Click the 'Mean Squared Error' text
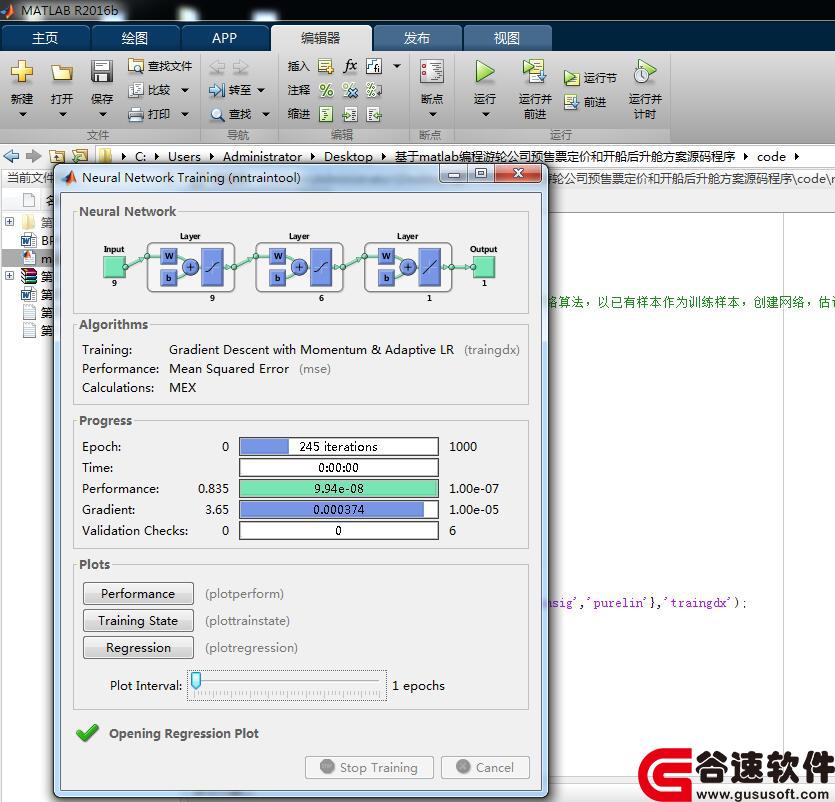The image size is (835, 802). (229, 369)
